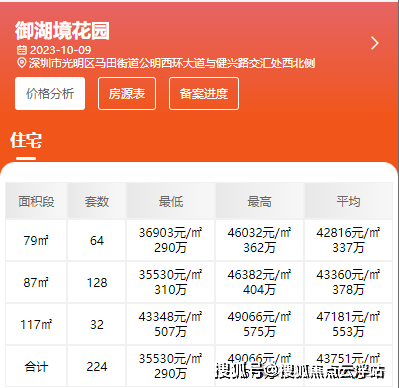Open the 备案进度 button

tap(204, 93)
